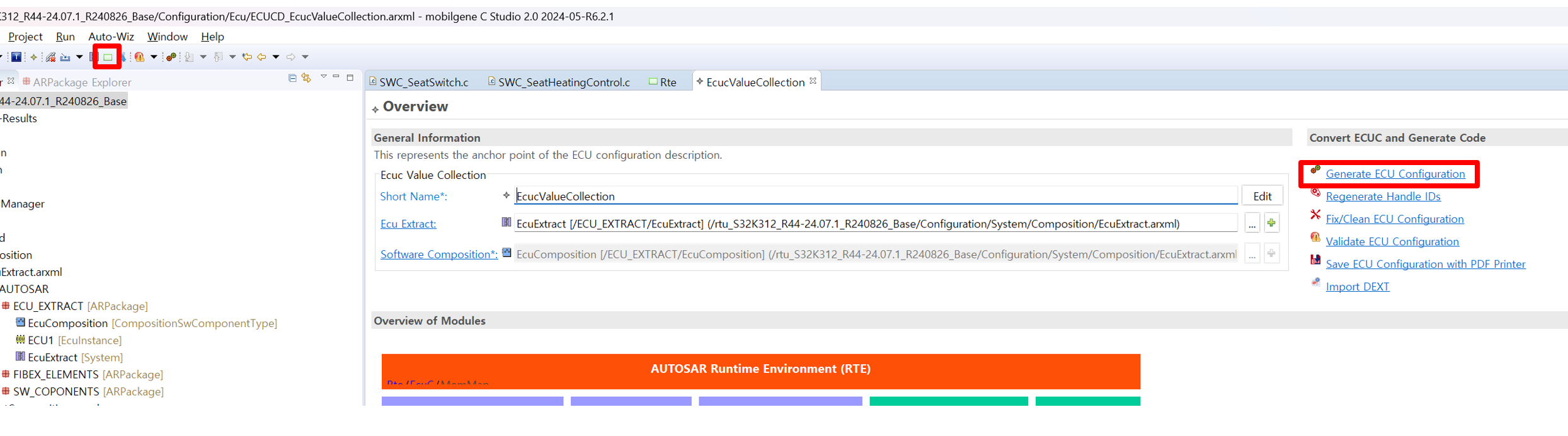Click yellow back arrow navigation icon
Viewport: 1568px width, 436px height.
tap(261, 57)
